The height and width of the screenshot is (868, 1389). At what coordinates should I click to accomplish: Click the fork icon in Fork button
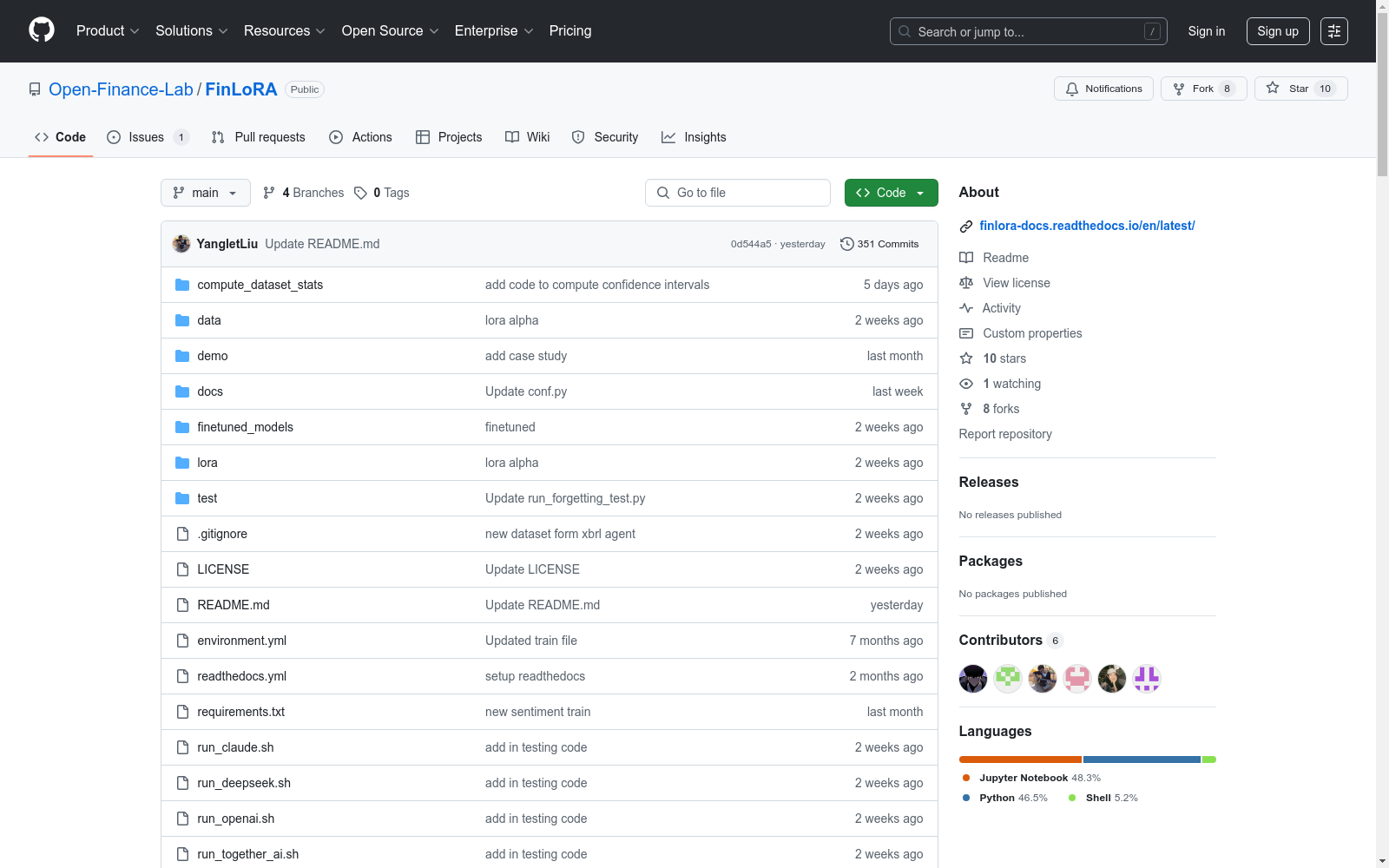point(1179,89)
